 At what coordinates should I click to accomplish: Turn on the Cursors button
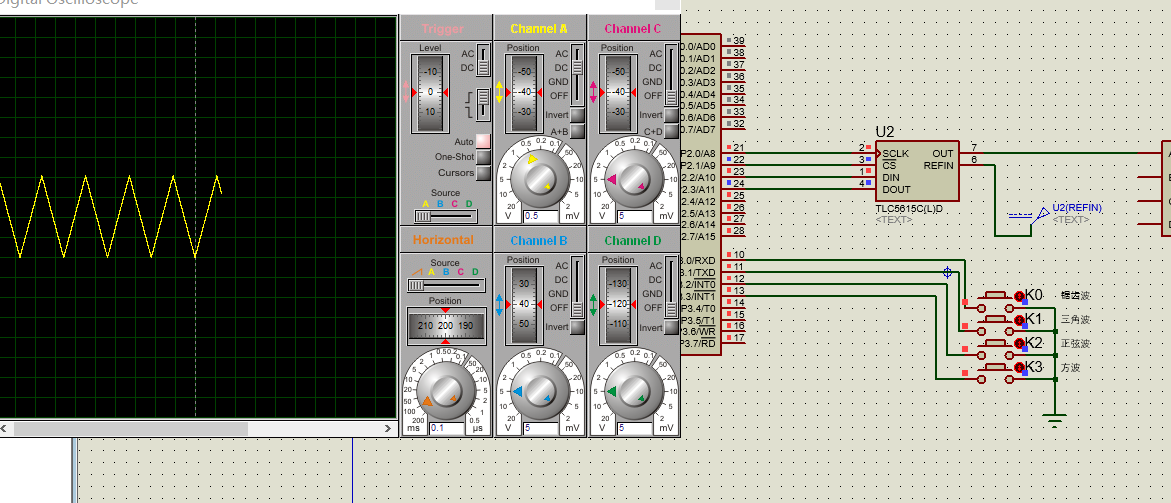(483, 173)
